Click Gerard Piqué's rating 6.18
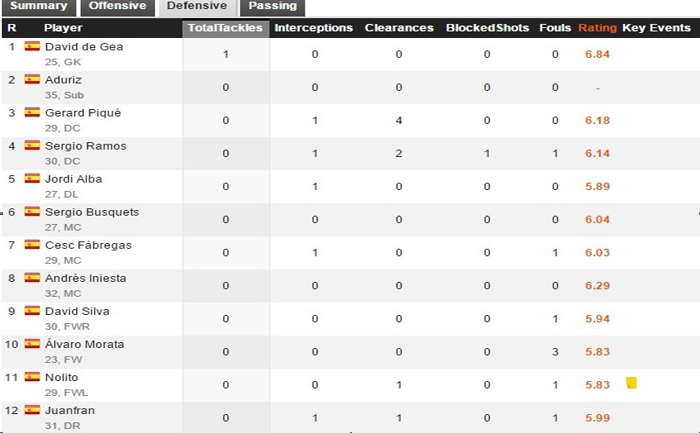700x433 pixels. (597, 121)
